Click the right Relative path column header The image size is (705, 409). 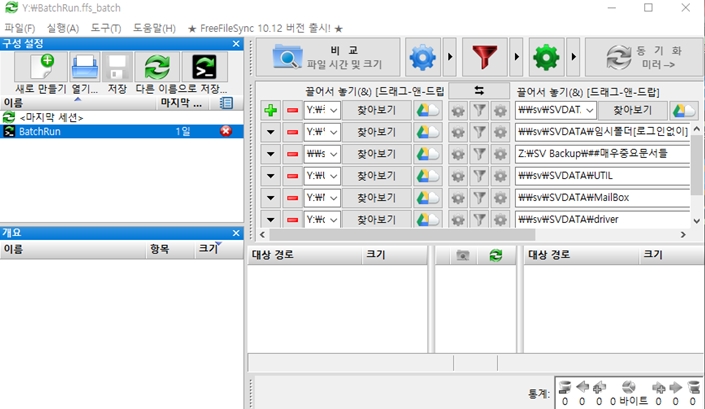[x=581, y=255]
